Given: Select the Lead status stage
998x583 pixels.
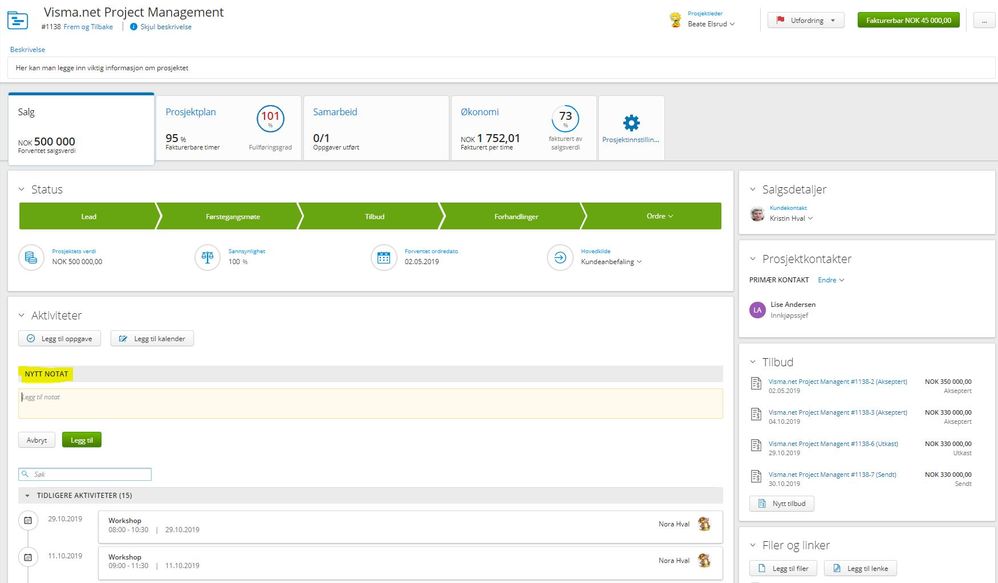Looking at the screenshot, I should pos(88,216).
